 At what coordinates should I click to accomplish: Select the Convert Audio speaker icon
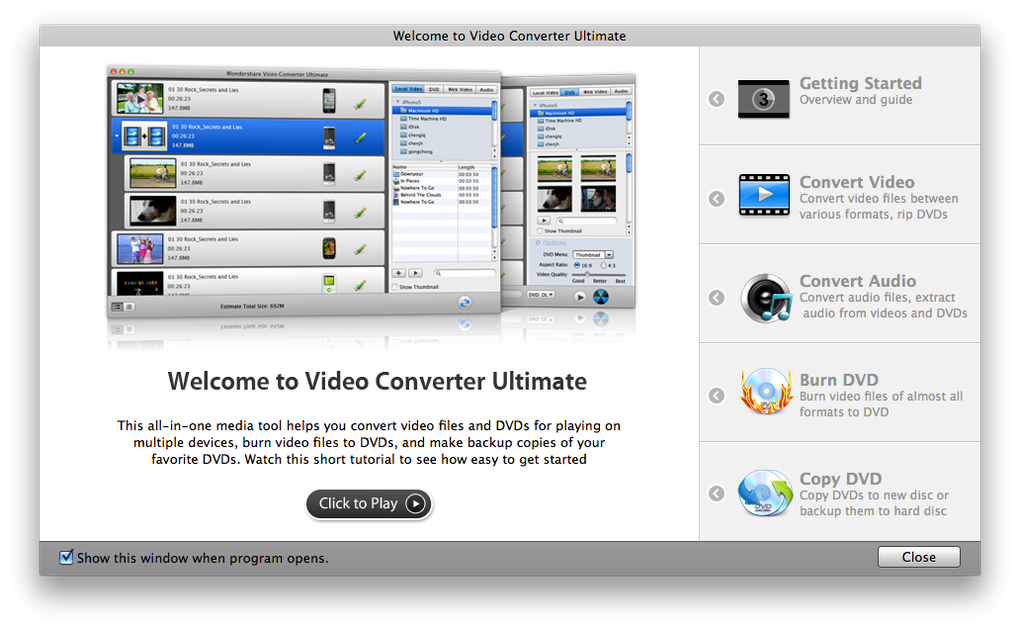coord(766,298)
